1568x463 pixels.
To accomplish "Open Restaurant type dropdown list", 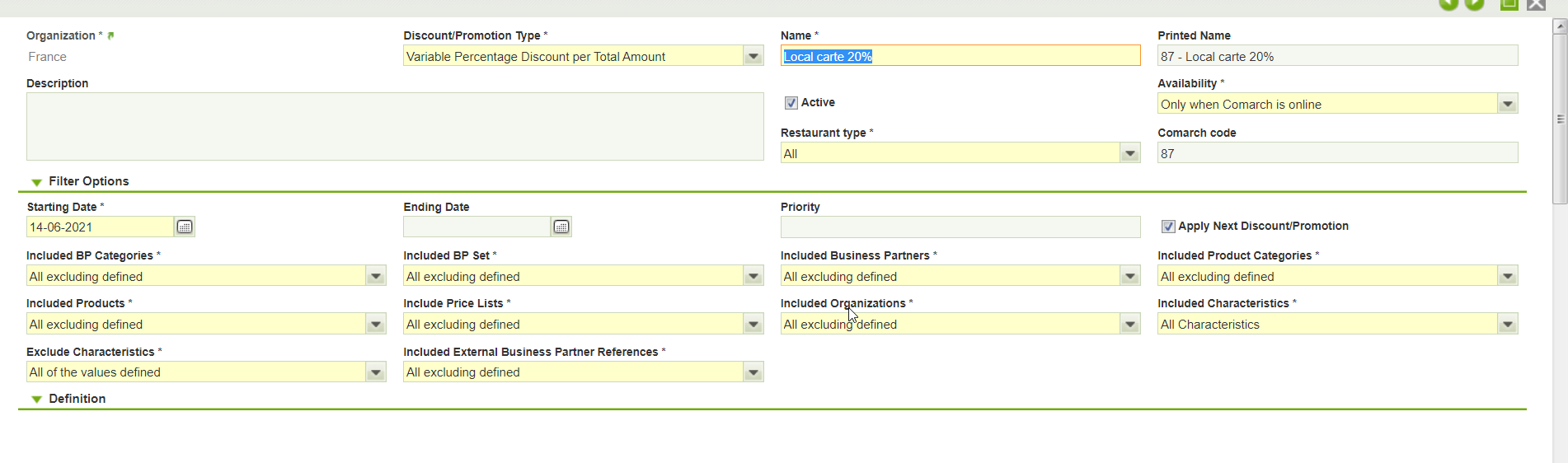I will 1129,153.
